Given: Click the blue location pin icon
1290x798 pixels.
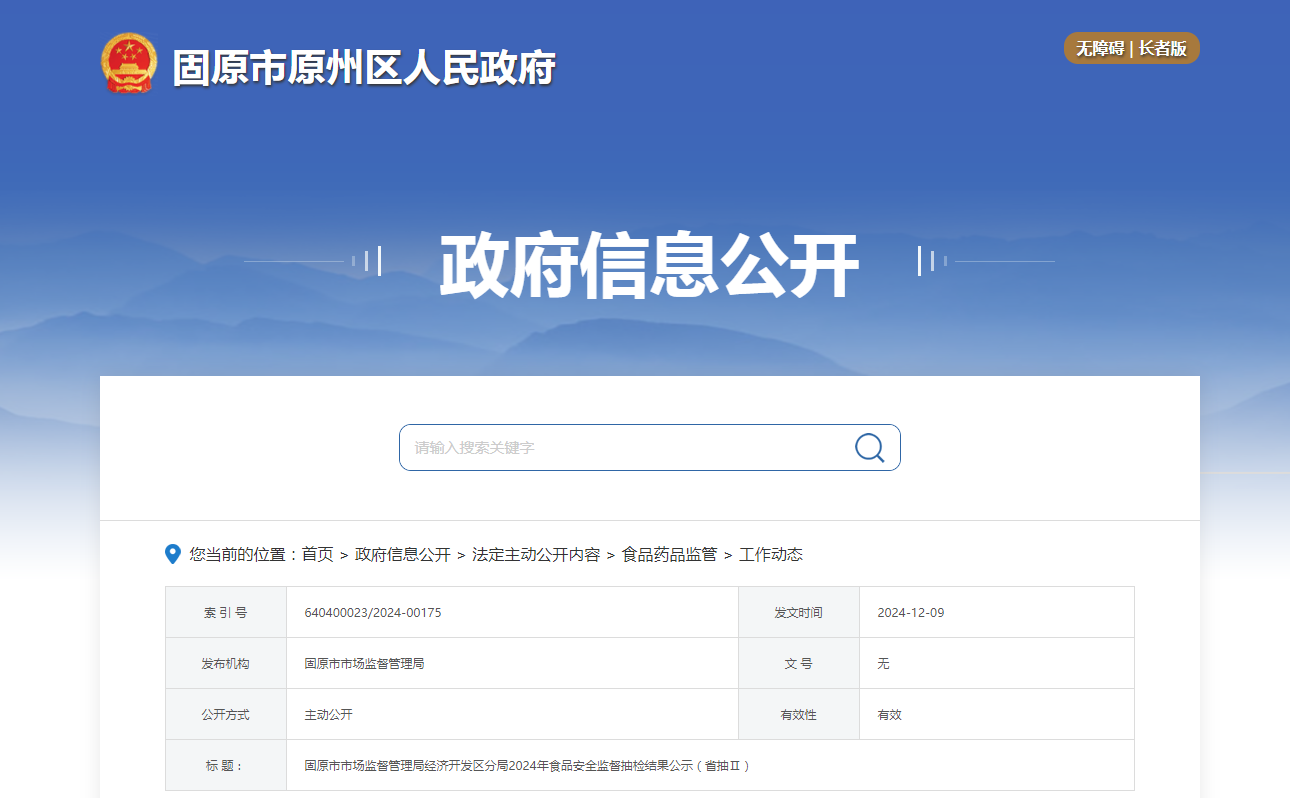Looking at the screenshot, I should 173,554.
